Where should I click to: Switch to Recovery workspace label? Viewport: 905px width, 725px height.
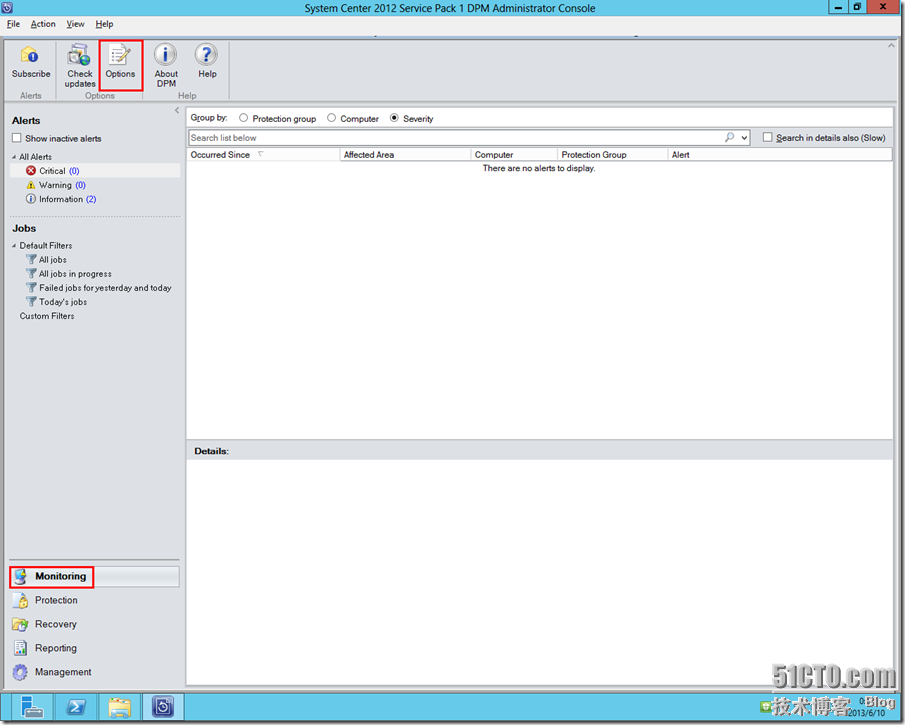(55, 625)
